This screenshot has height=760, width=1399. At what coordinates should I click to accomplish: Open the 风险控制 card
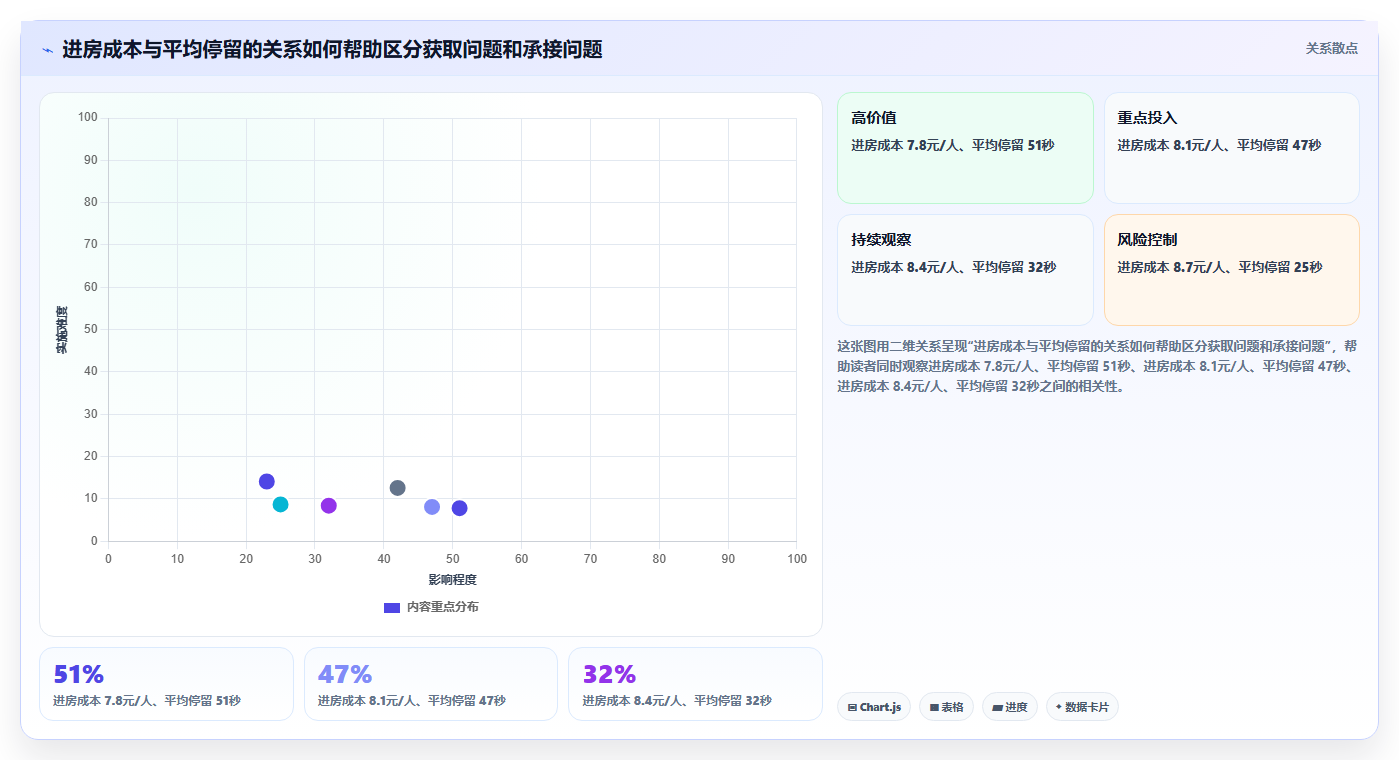(1231, 270)
